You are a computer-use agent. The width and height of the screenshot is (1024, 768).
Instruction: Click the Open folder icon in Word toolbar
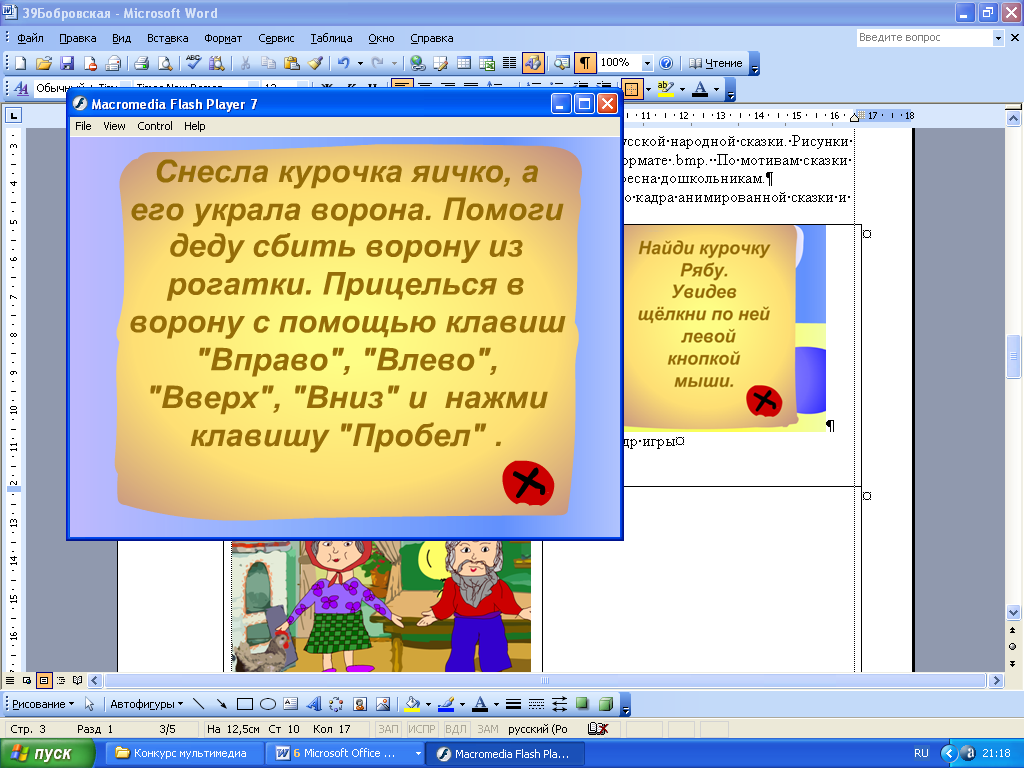(44, 63)
